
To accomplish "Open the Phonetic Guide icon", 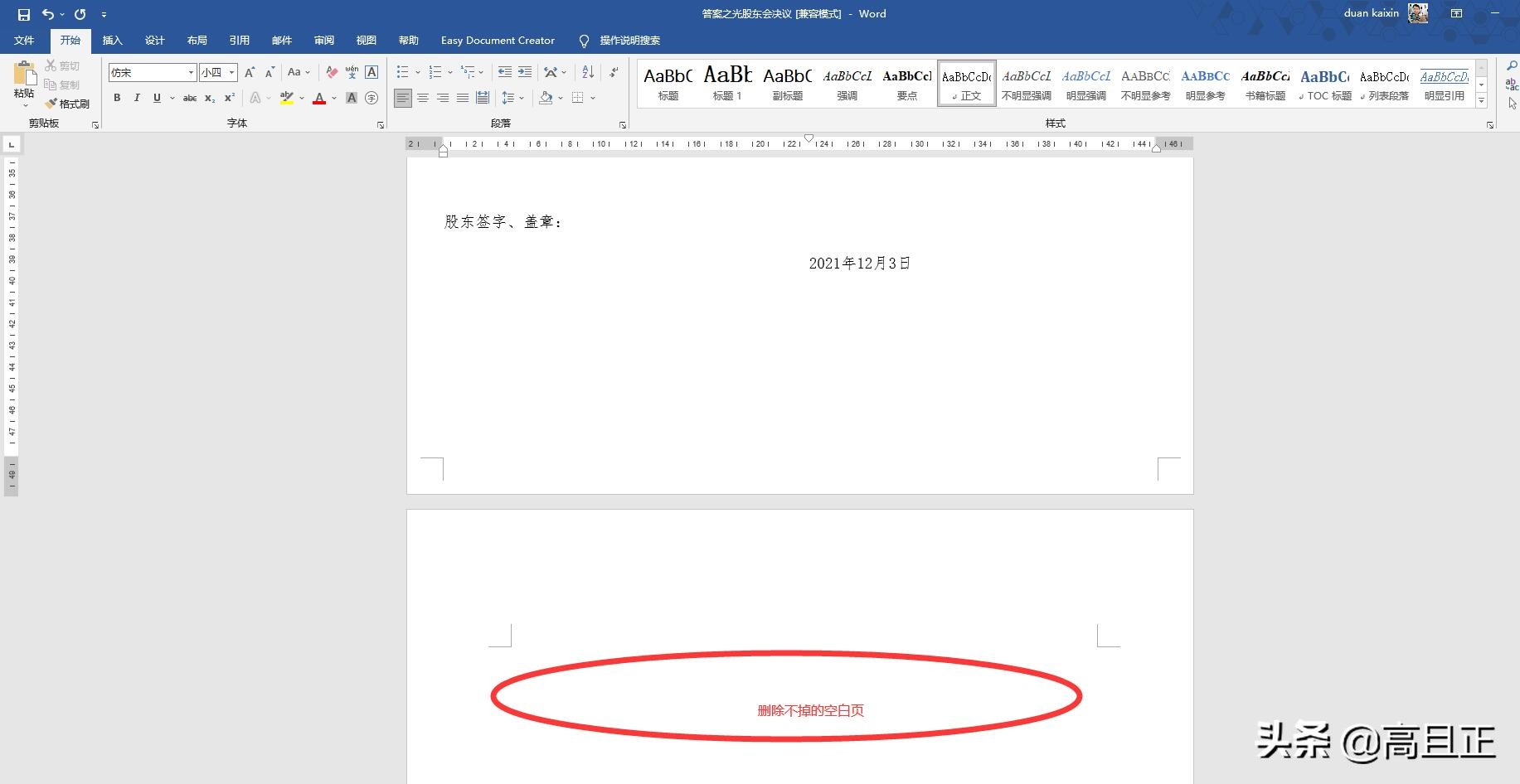I will coord(352,72).
